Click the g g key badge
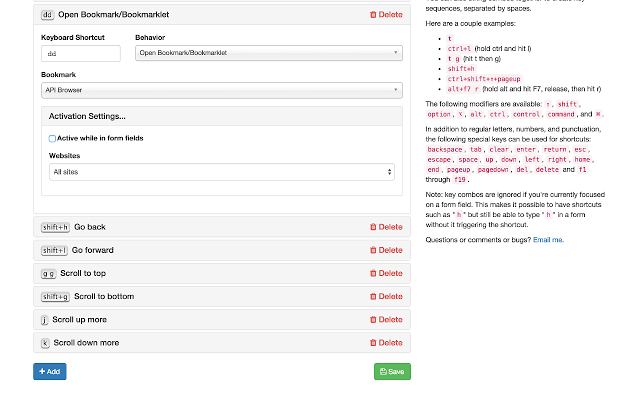 [x=49, y=274]
